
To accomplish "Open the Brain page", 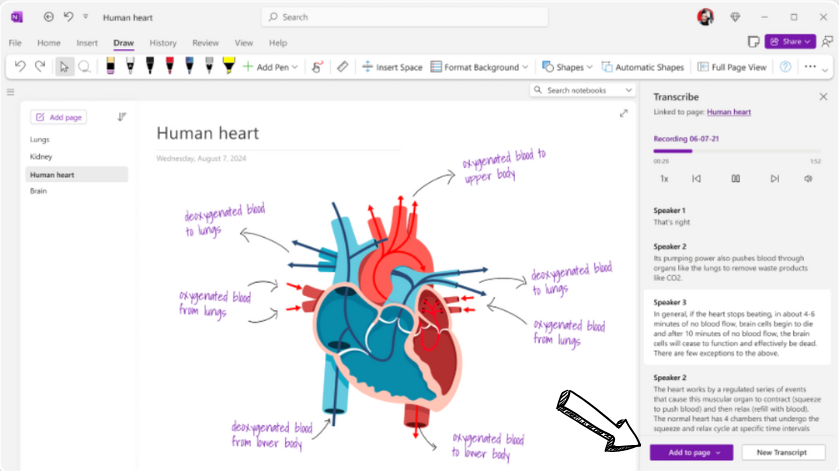I will click(38, 191).
